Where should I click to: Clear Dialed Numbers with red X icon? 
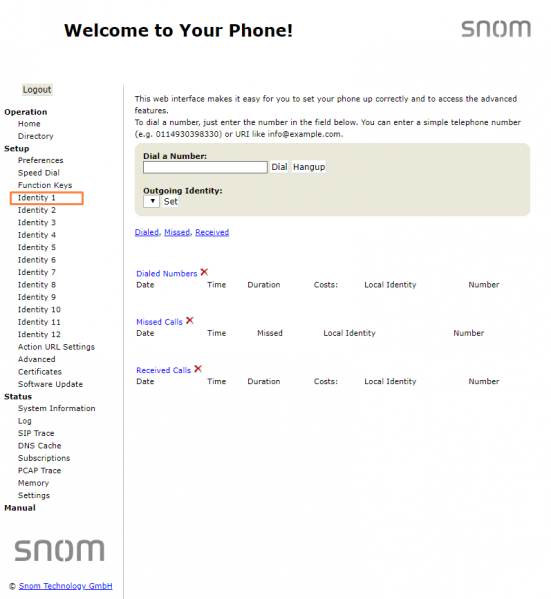click(x=204, y=272)
